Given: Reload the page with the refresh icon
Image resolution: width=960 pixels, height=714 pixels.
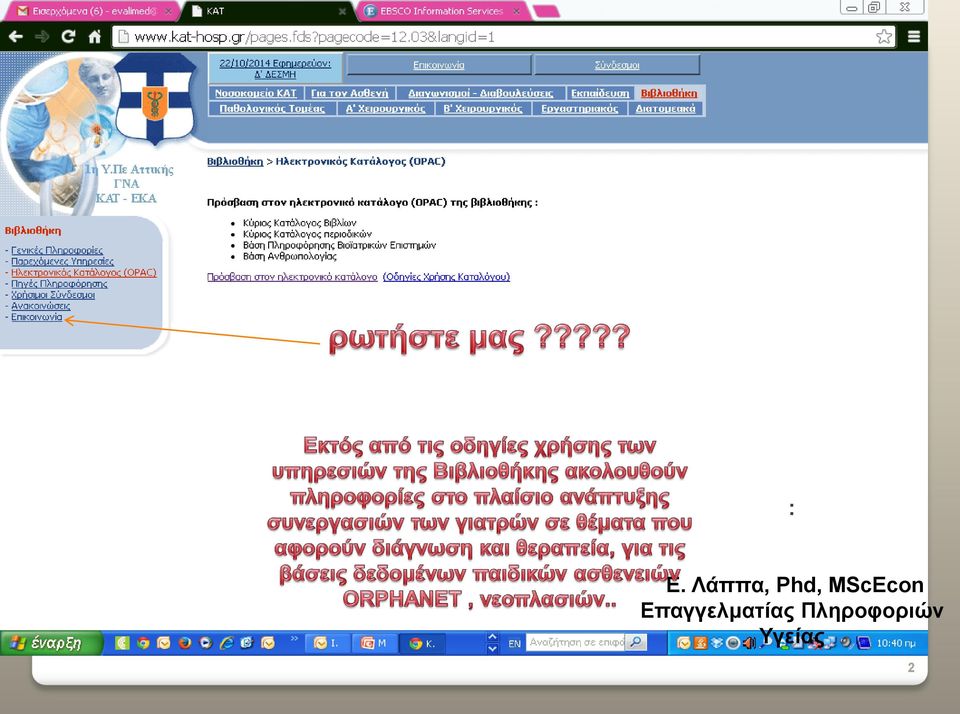Looking at the screenshot, I should [x=68, y=37].
